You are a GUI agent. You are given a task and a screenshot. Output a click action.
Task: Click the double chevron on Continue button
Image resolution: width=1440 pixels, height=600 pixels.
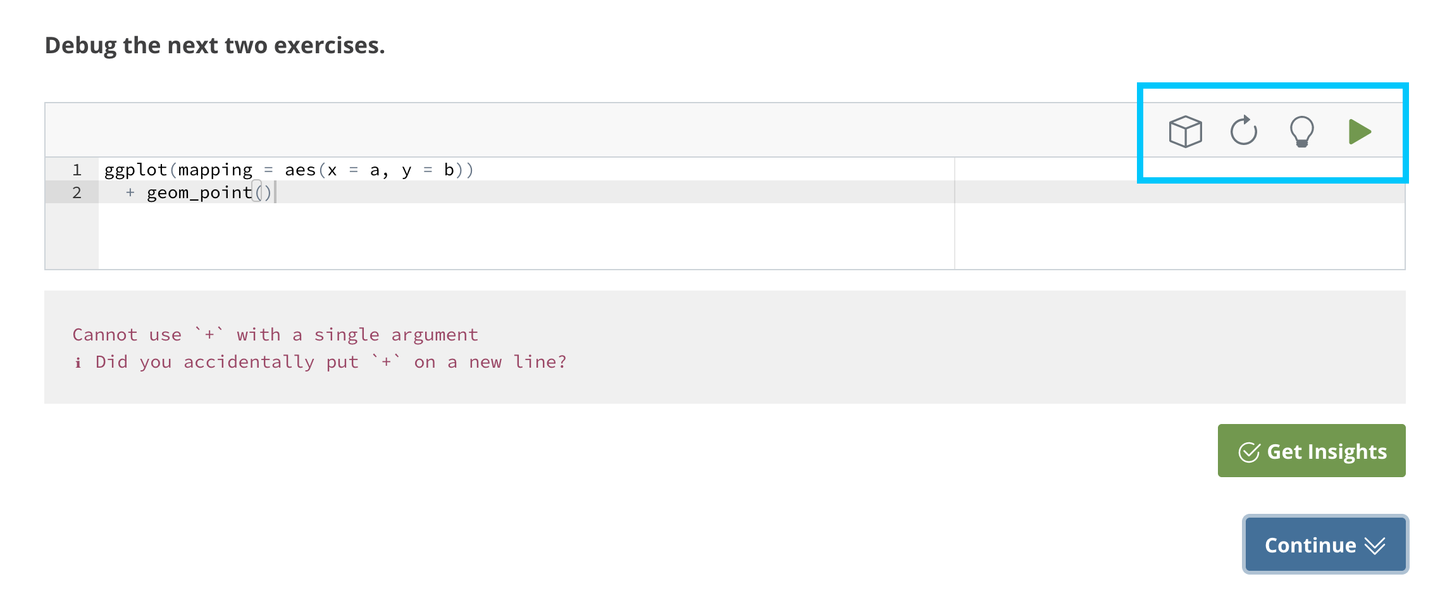[1375, 545]
